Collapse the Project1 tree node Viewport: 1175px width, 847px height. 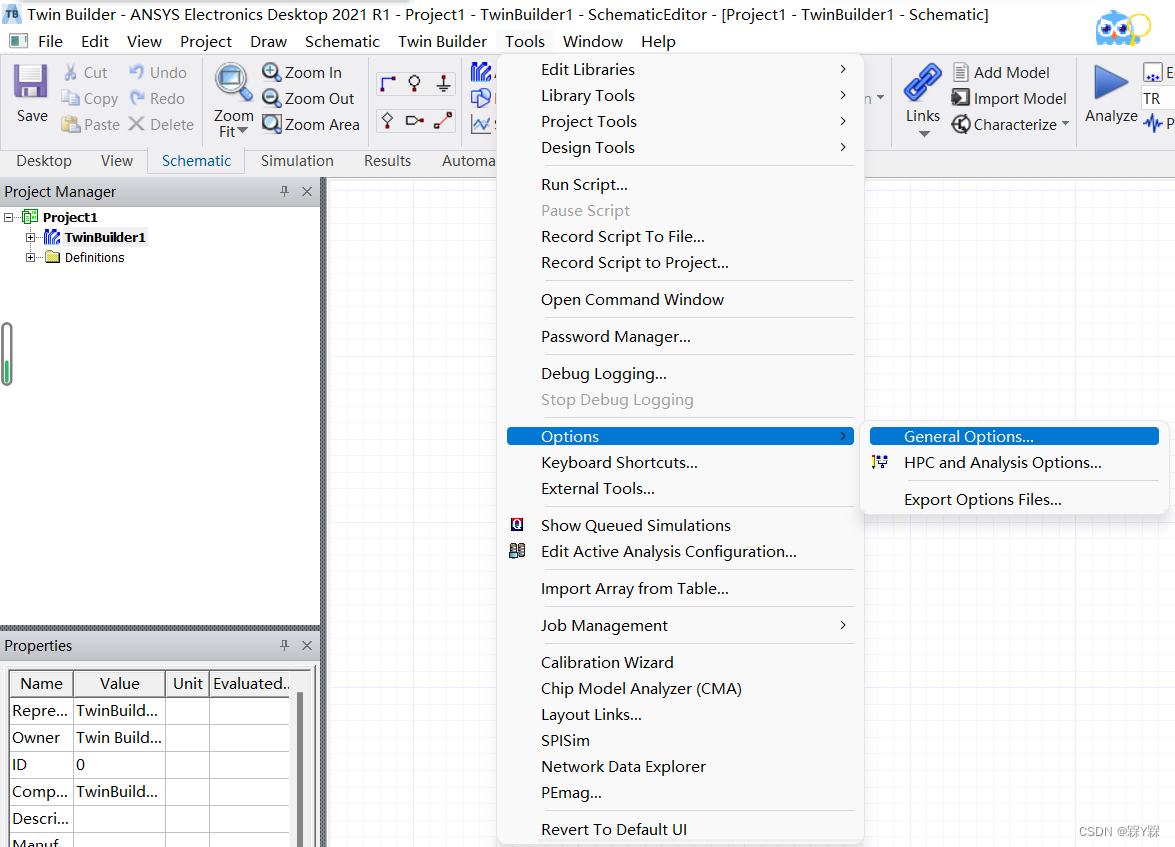pyautogui.click(x=9, y=217)
